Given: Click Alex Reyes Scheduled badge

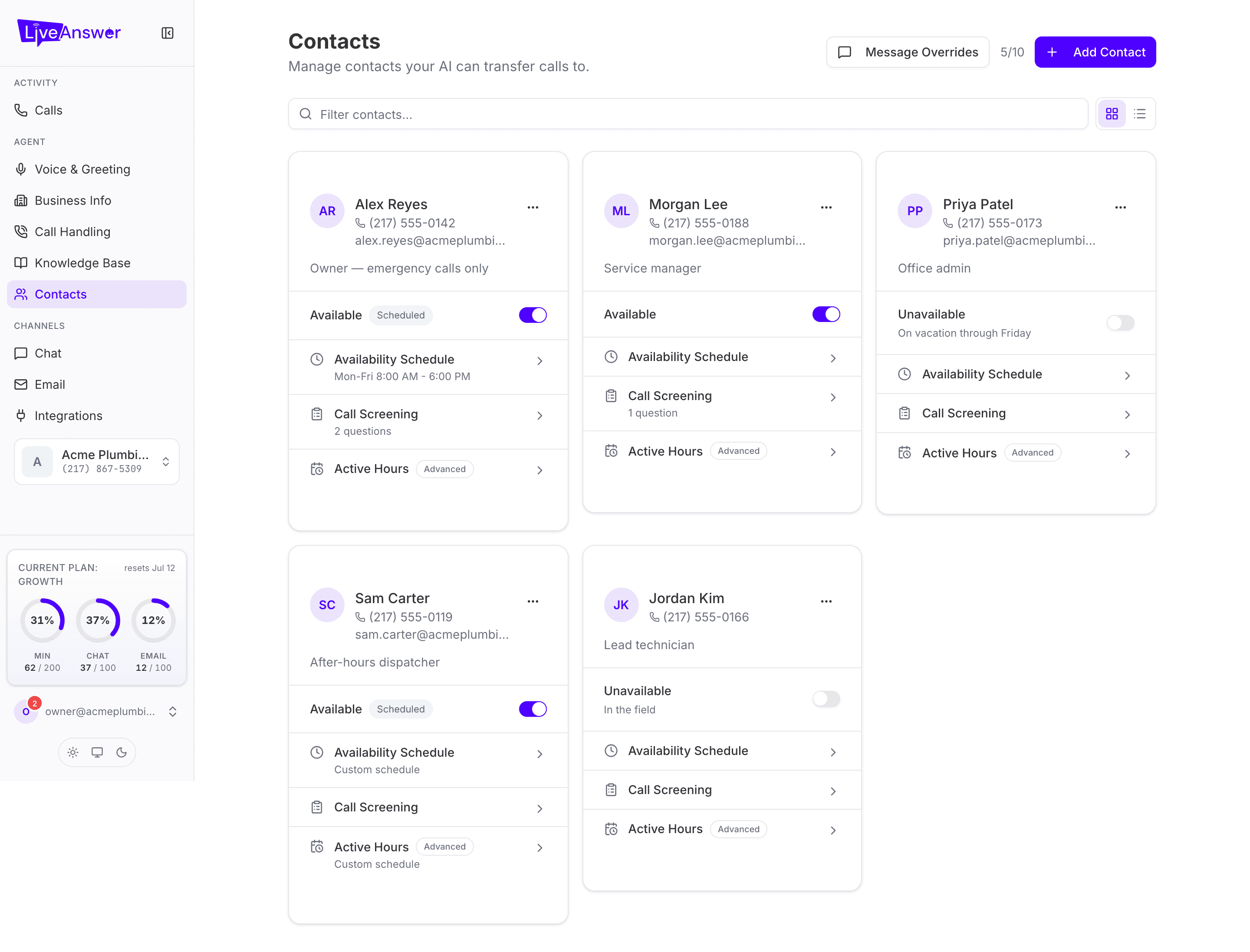Looking at the screenshot, I should tap(401, 315).
